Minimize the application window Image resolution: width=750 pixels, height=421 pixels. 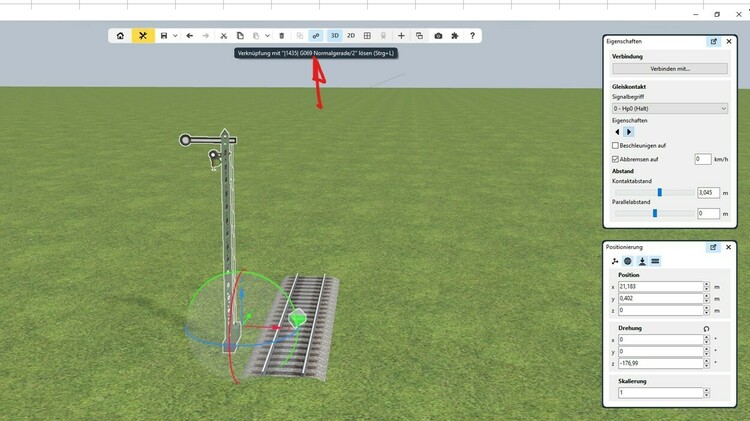coord(696,14)
